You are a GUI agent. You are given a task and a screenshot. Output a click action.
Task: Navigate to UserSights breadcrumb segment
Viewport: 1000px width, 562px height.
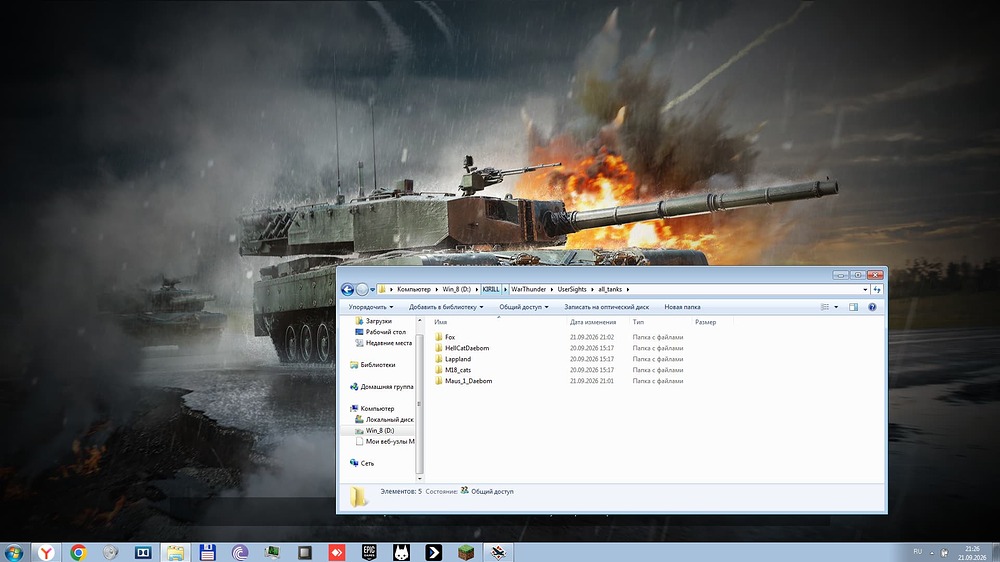572,290
